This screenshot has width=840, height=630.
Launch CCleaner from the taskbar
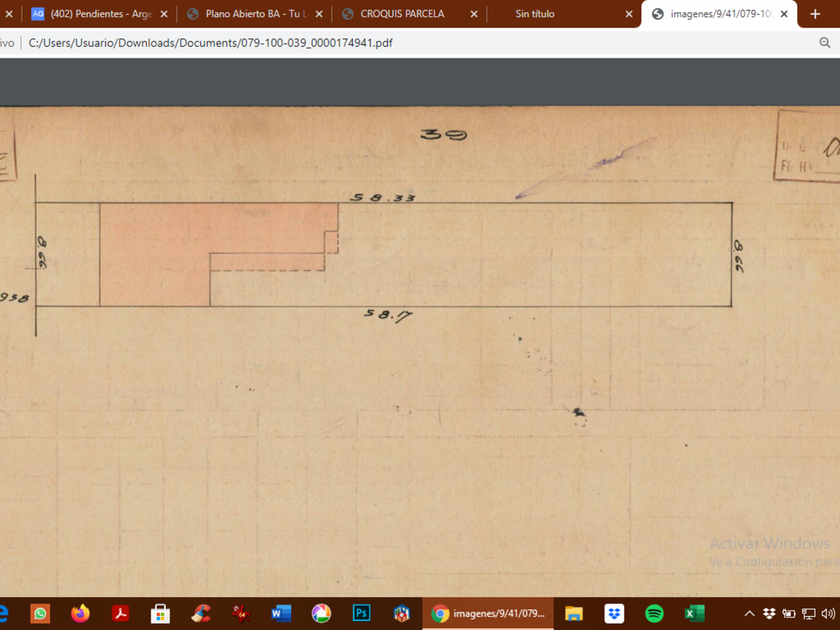tap(201, 613)
